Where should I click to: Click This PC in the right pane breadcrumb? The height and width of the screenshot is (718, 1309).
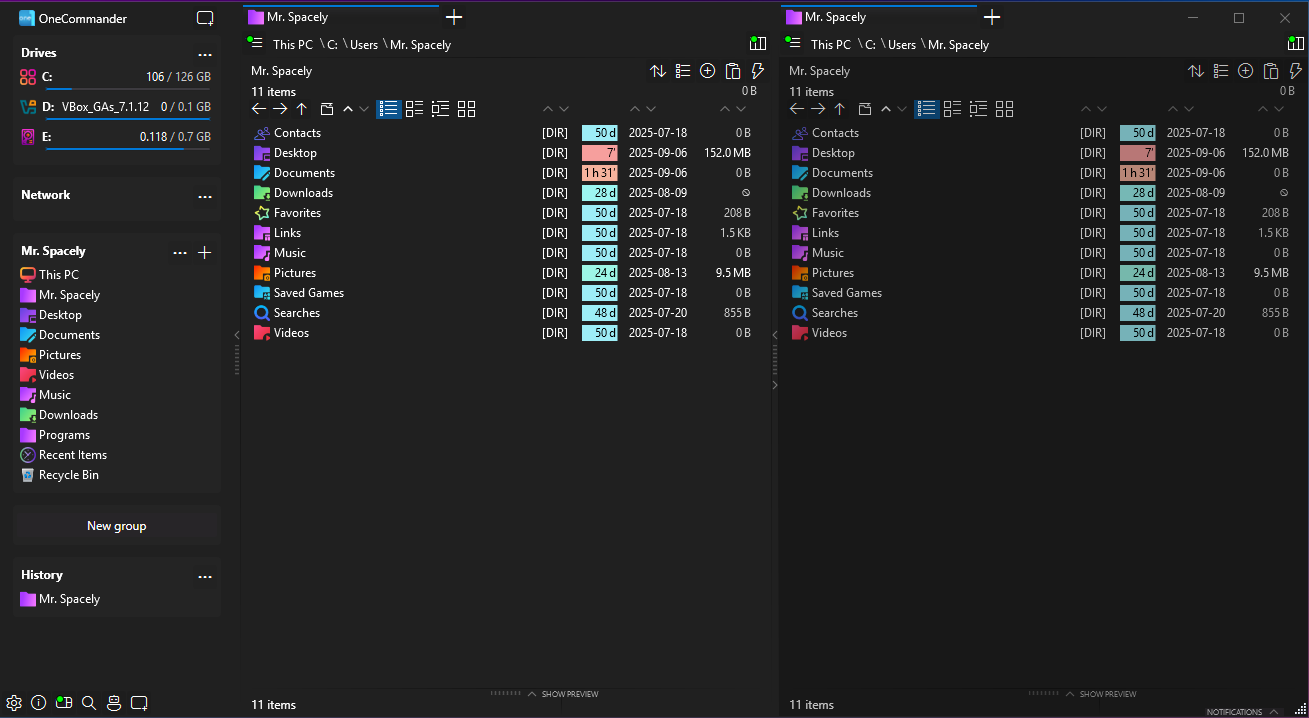(x=831, y=44)
